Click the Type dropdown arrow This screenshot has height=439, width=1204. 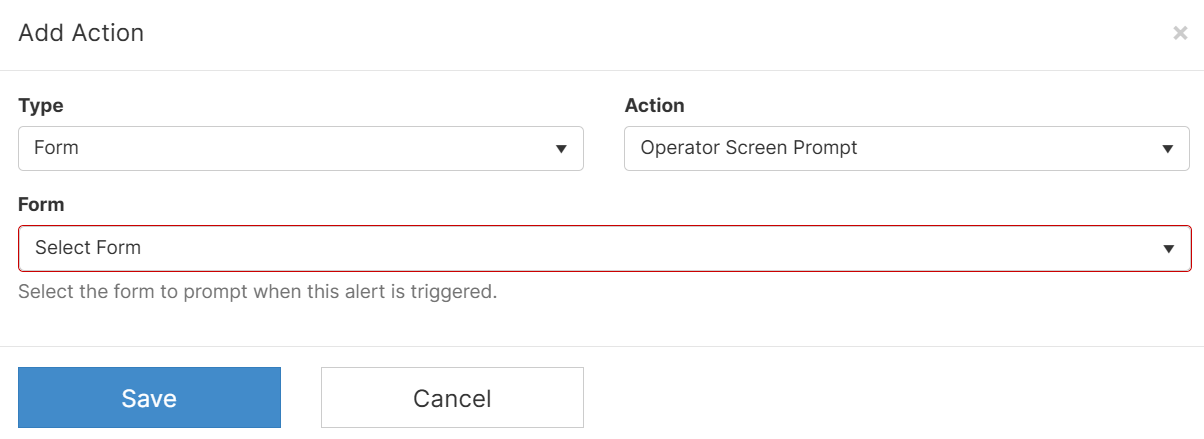[561, 149]
